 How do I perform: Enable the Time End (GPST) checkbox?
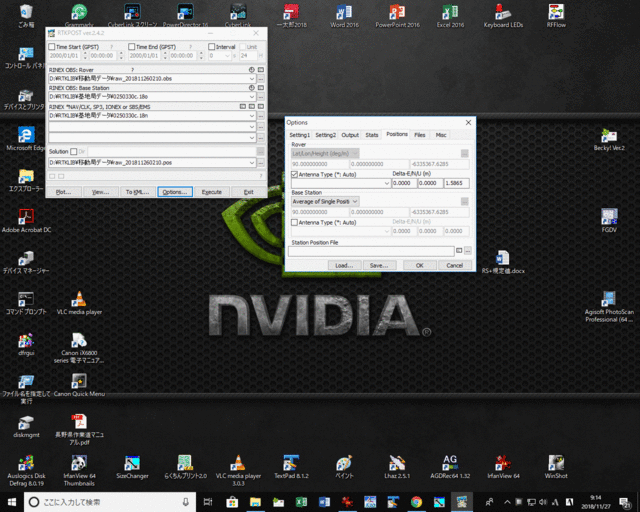tap(131, 47)
